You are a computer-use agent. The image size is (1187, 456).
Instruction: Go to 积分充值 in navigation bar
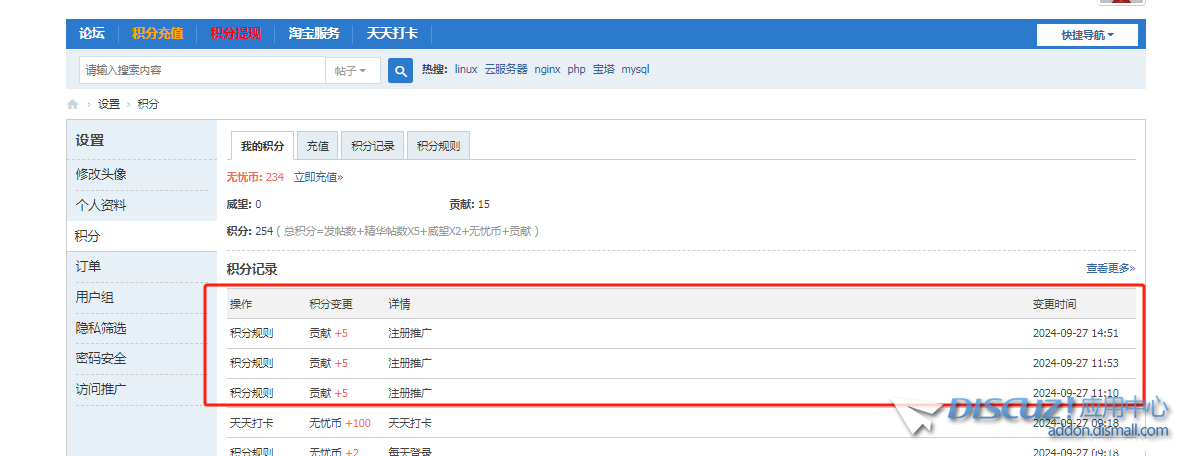pos(157,33)
